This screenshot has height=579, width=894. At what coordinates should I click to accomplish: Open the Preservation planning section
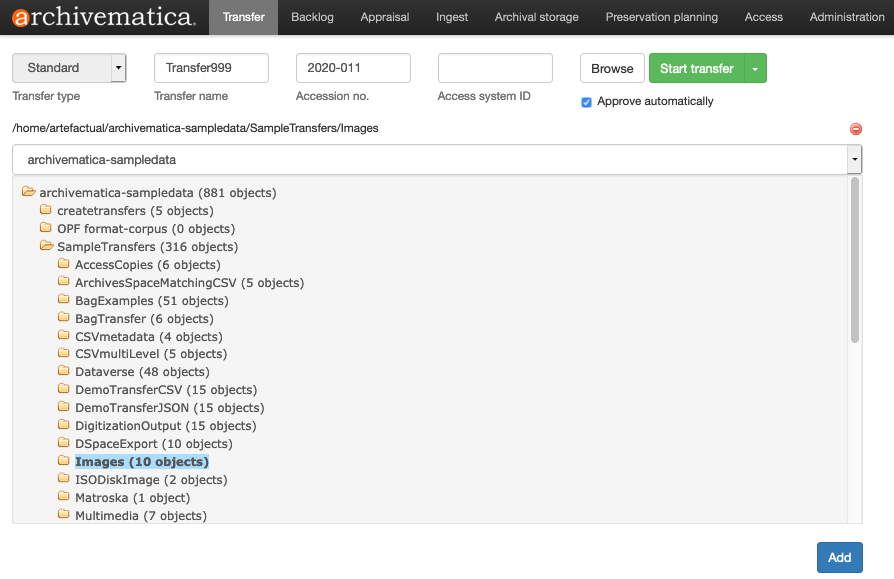[661, 17]
